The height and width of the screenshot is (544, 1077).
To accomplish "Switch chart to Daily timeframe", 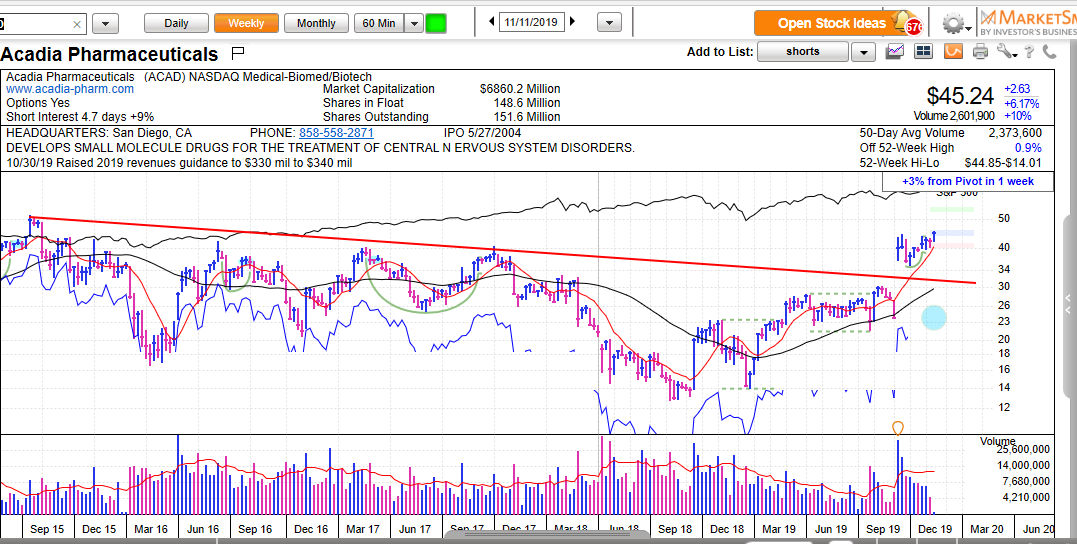I will click(177, 23).
